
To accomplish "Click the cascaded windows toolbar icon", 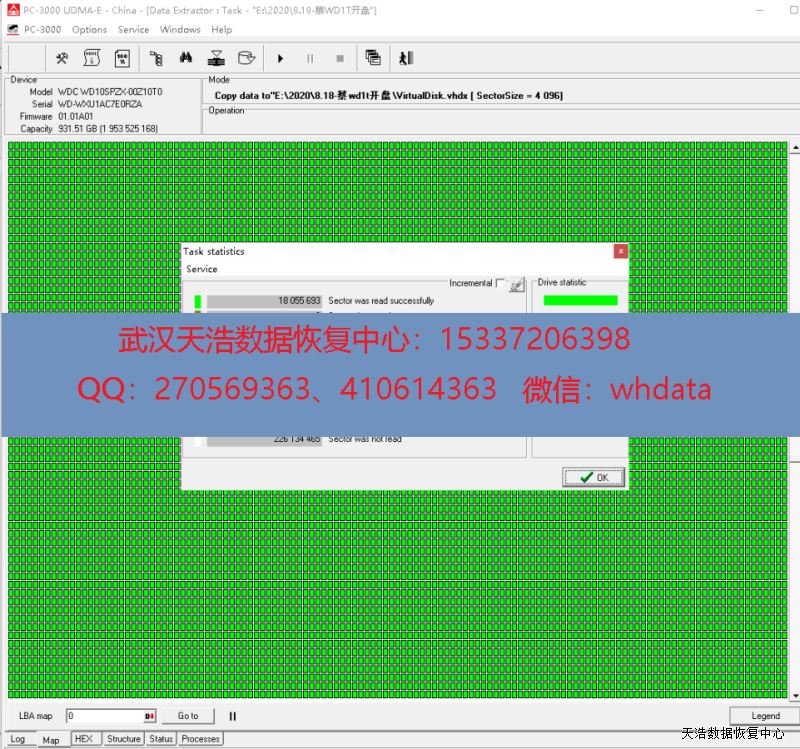I will [373, 58].
